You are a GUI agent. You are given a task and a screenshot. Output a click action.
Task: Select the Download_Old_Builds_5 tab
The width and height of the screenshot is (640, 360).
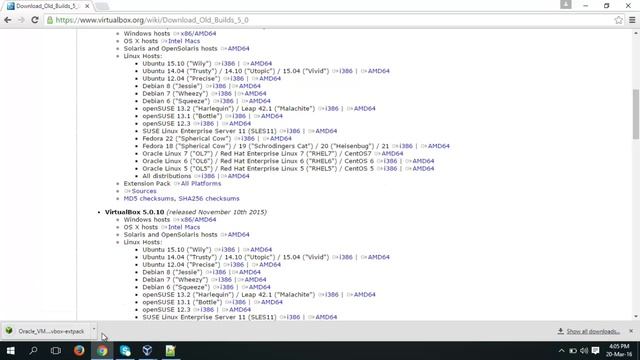pos(47,6)
